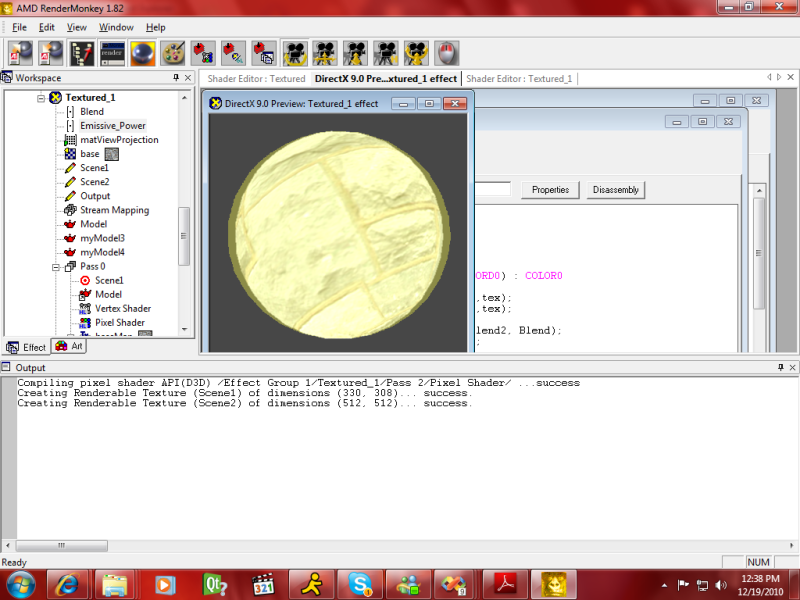Click the volume icon in system tray
The height and width of the screenshot is (600, 800).
[x=720, y=585]
